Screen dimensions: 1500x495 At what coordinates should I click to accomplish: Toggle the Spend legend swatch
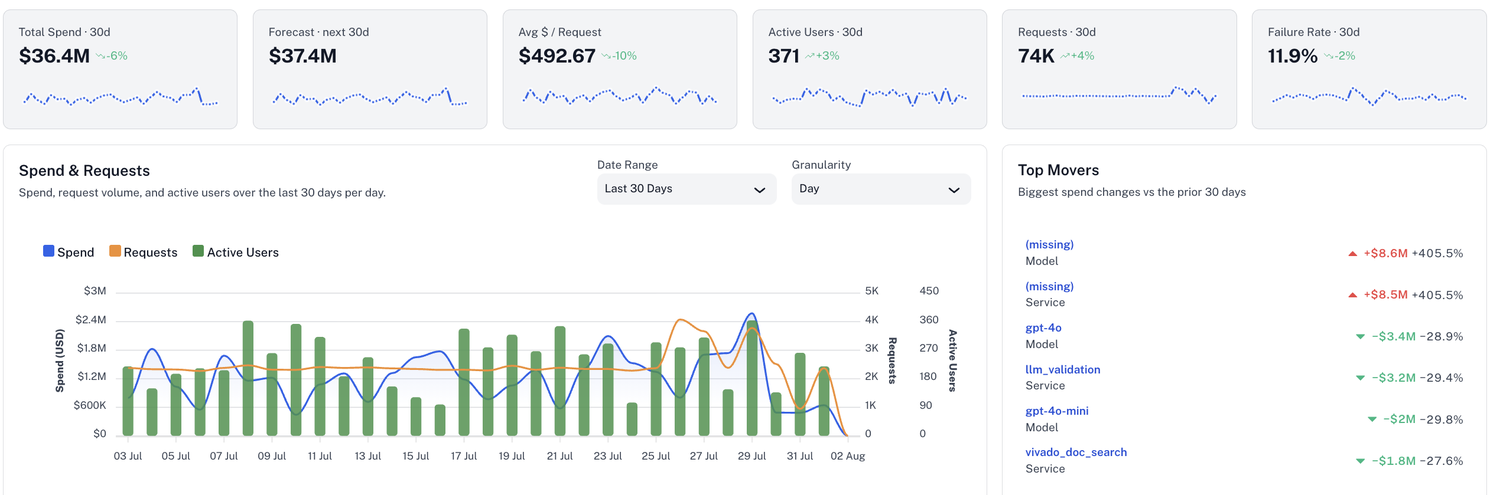coord(49,252)
